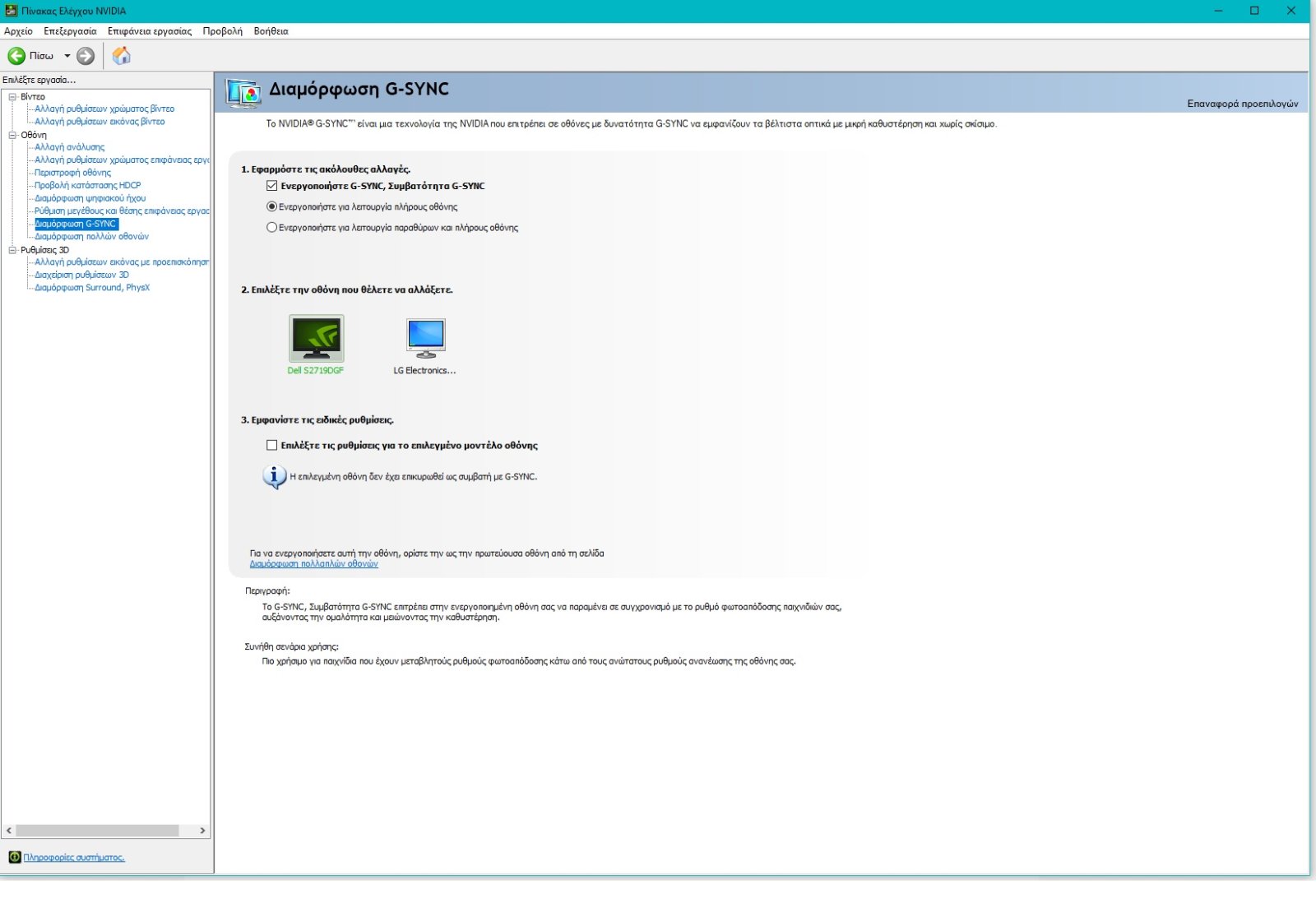The height and width of the screenshot is (898, 1316).
Task: Collapse the Οθόνη tree node
Action: [12, 135]
